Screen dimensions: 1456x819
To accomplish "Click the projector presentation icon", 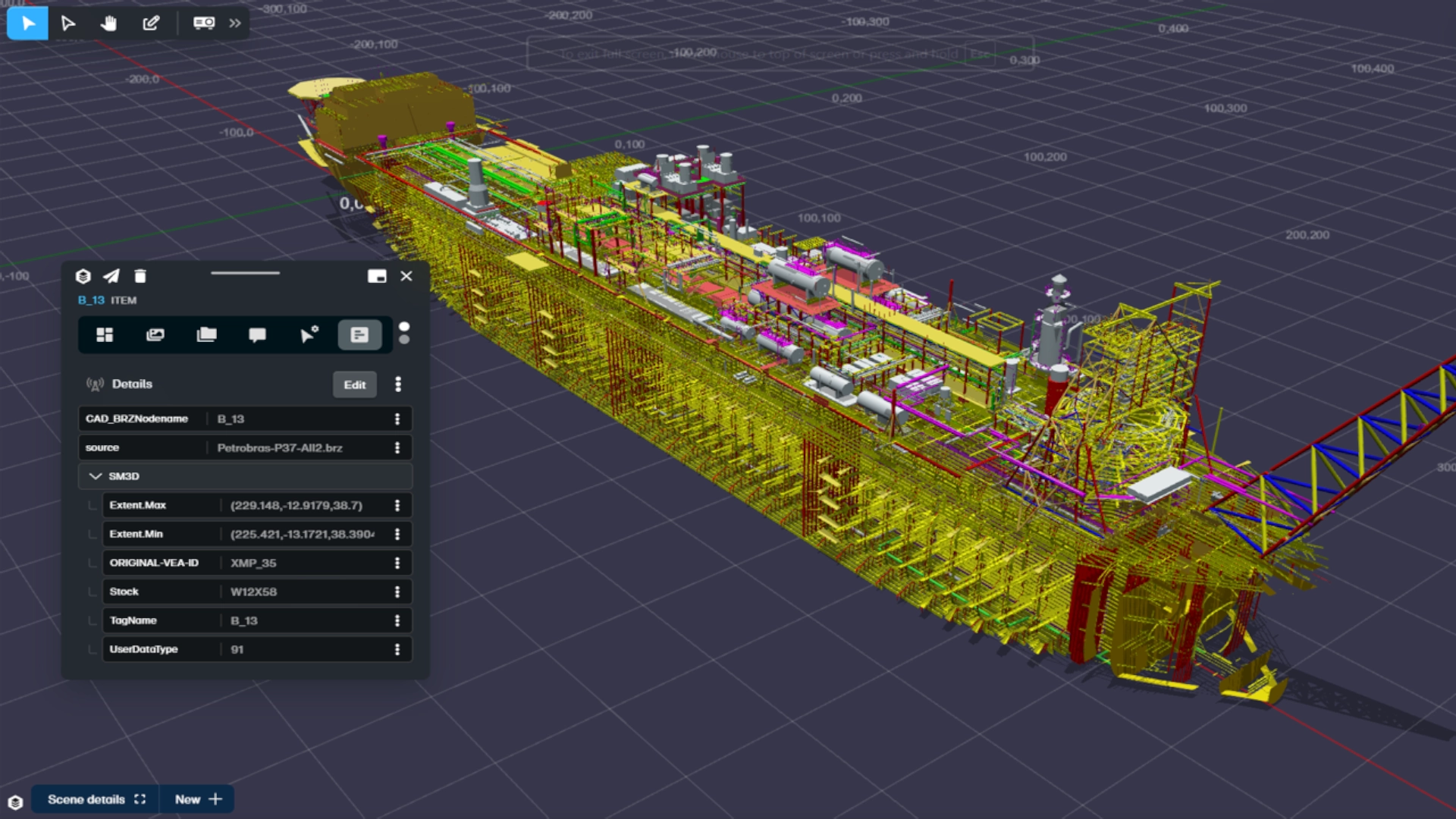I will [x=203, y=23].
